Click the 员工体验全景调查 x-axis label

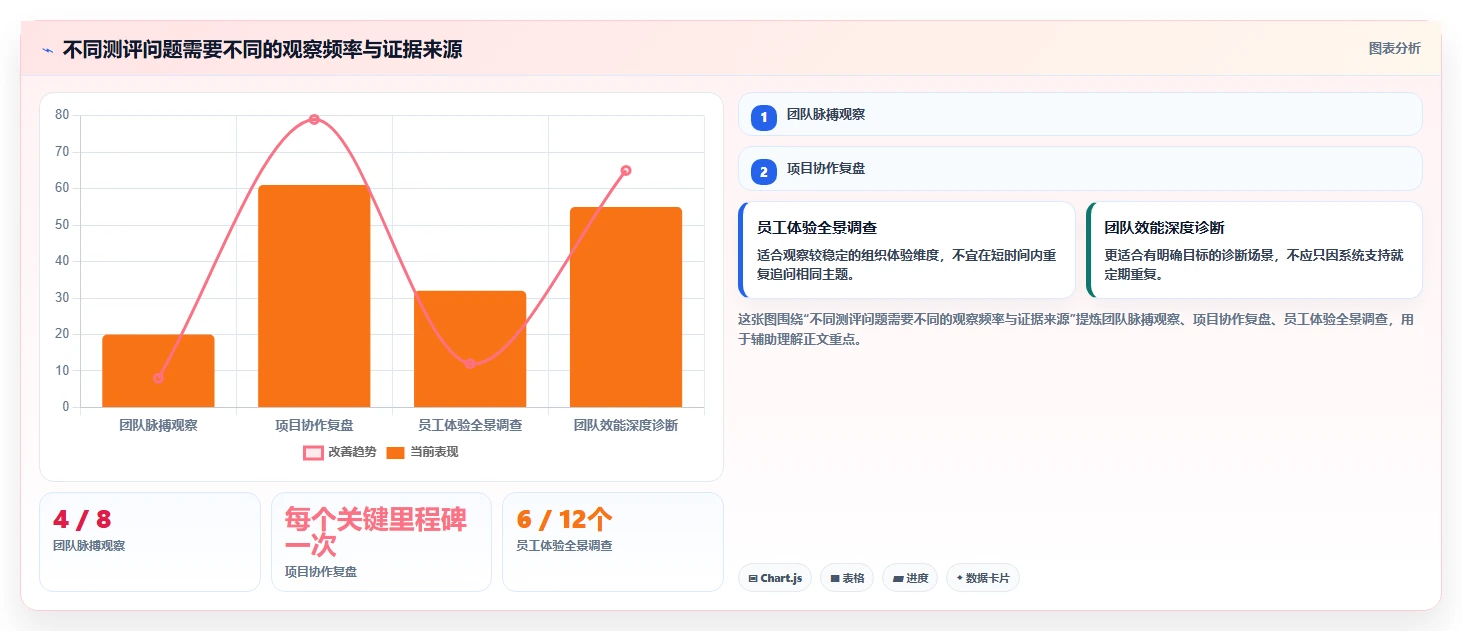point(470,425)
